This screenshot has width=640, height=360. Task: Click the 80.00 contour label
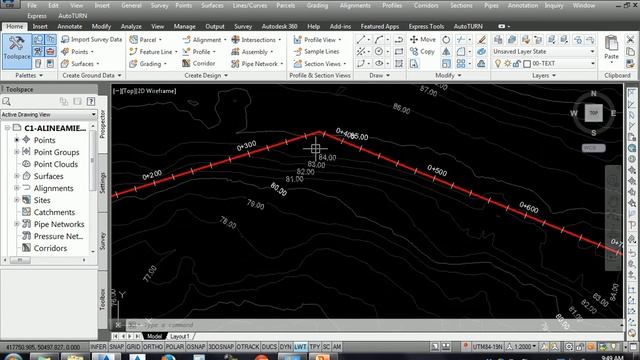278,189
